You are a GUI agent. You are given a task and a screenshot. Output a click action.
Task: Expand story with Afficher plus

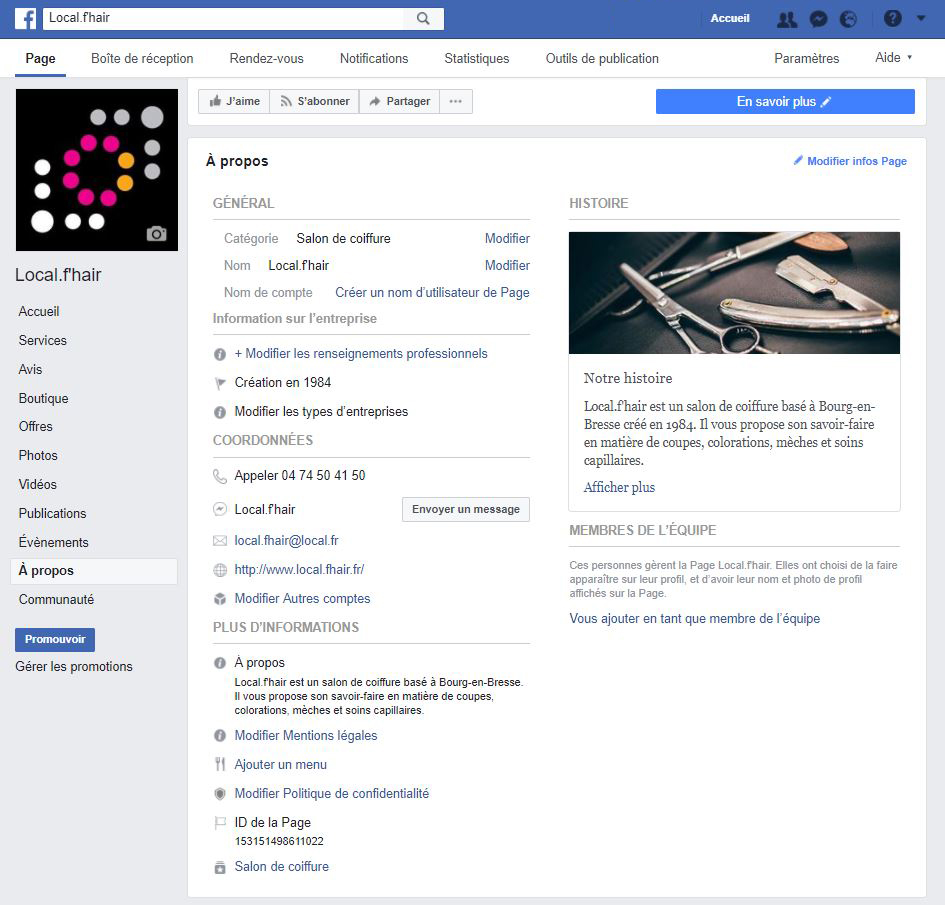619,487
